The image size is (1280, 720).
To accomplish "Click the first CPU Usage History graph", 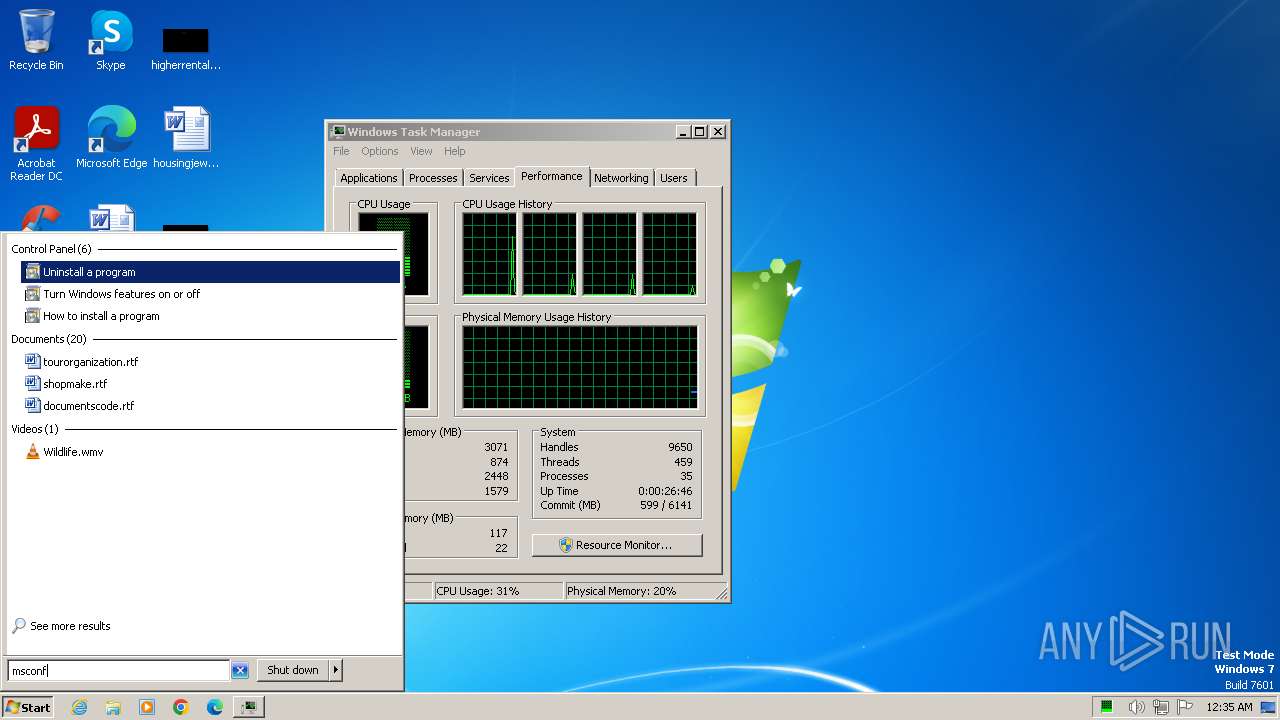I will pyautogui.click(x=489, y=254).
